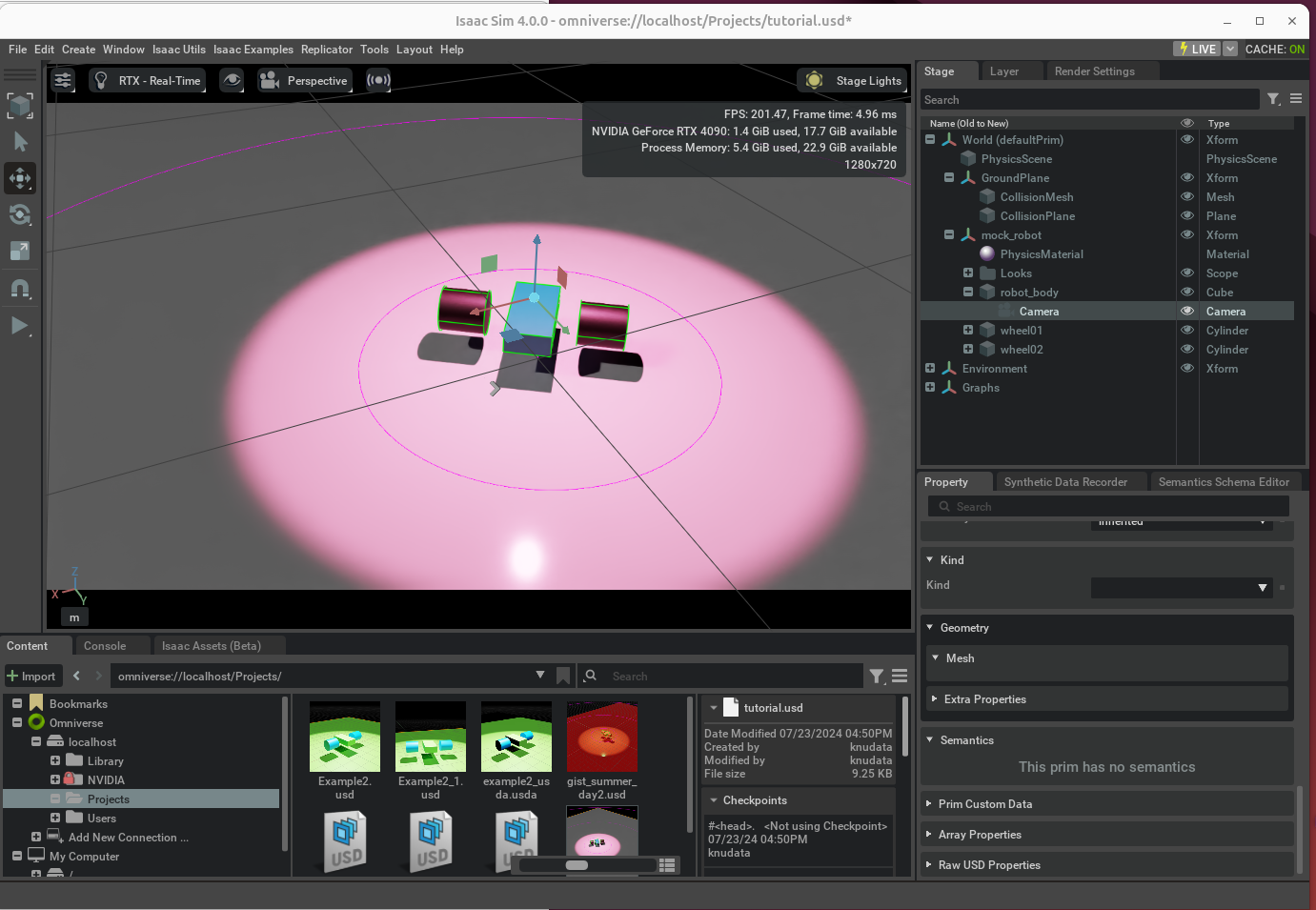This screenshot has width=1316, height=910.
Task: Select the selection mode tool in left toolbar
Action: (x=20, y=106)
